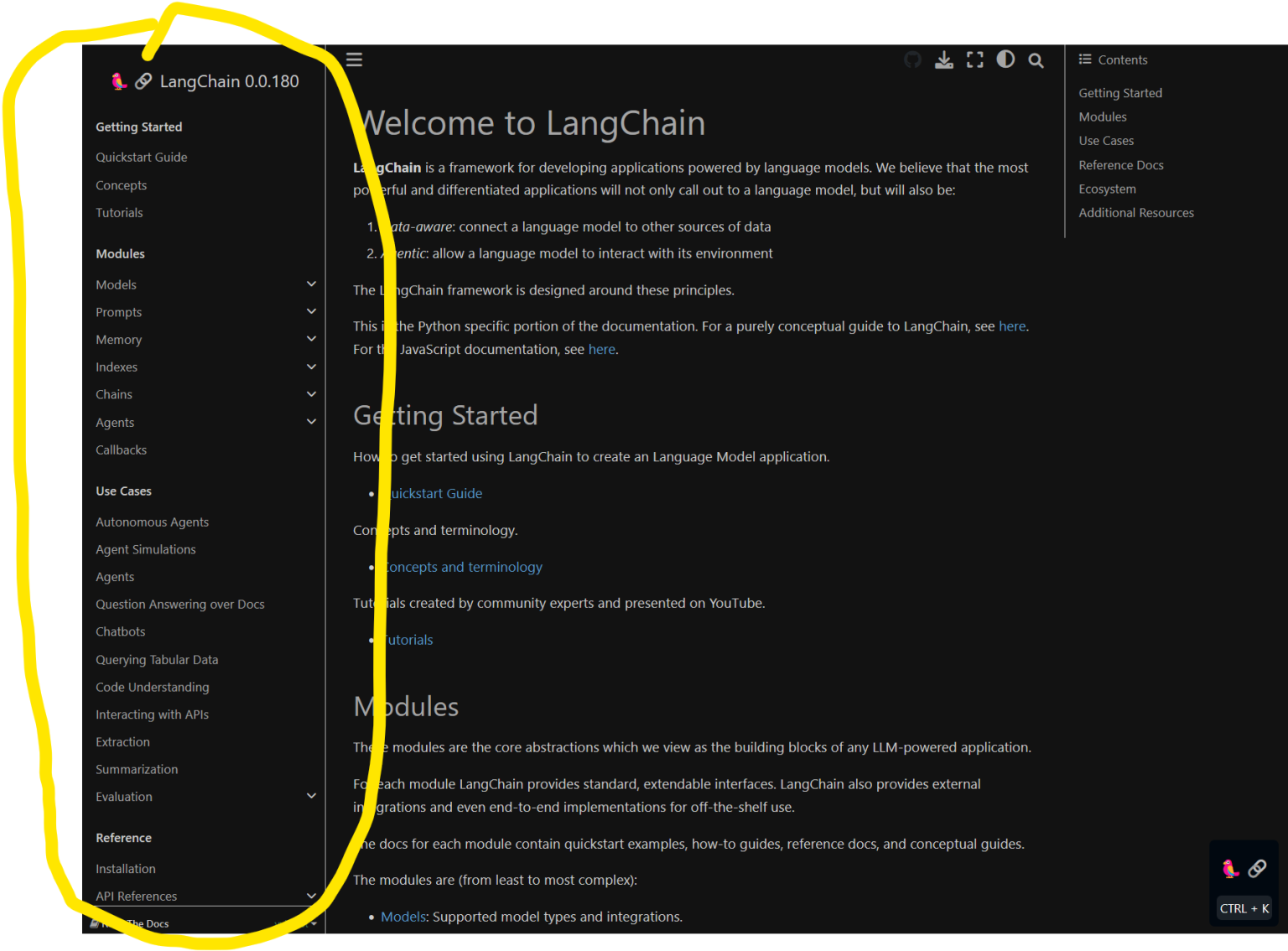This screenshot has height=951, width=1288.
Task: Click the LangChain parrot logo in sidebar
Action: pyautogui.click(x=119, y=81)
